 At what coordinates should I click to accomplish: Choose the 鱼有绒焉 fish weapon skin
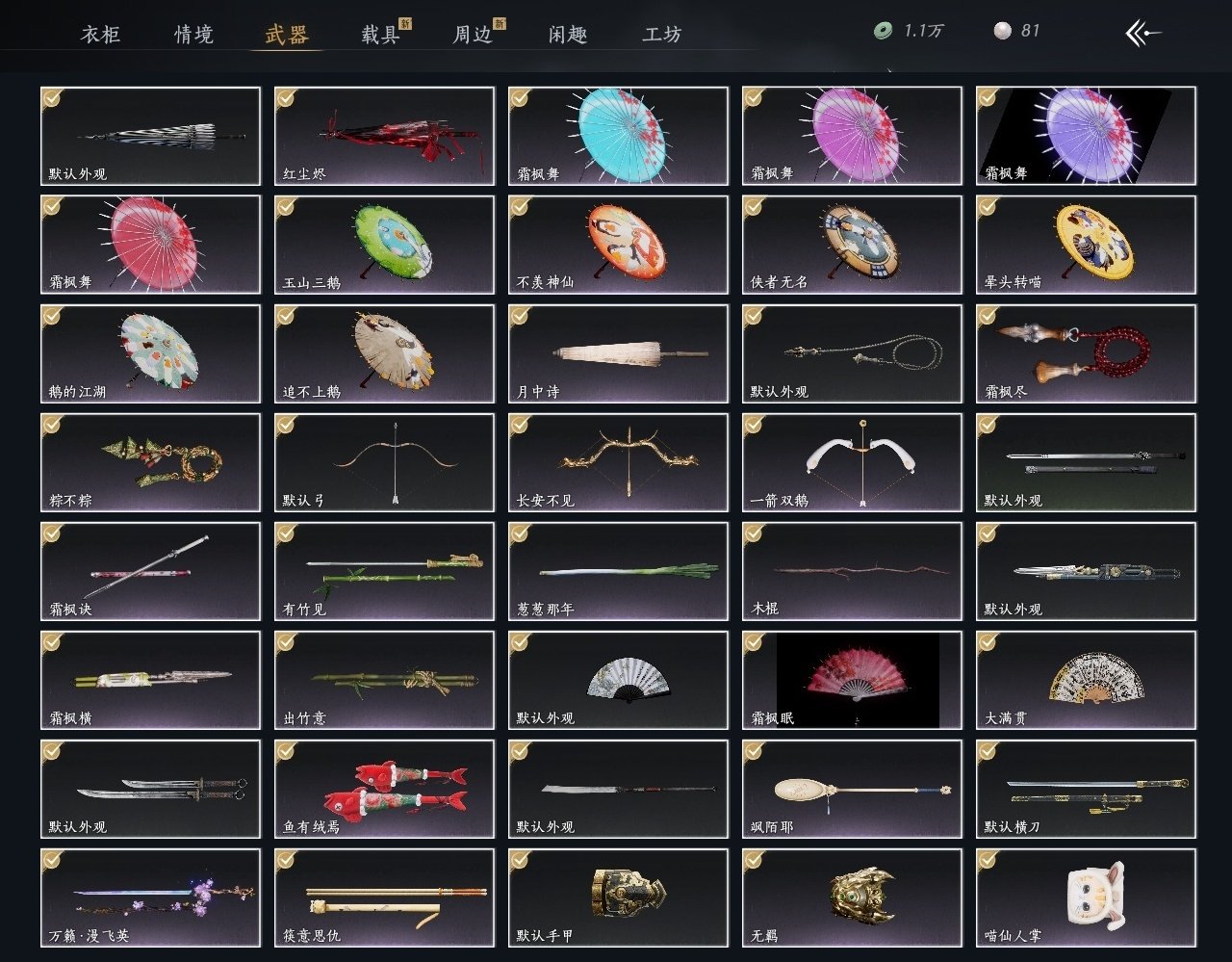click(384, 789)
